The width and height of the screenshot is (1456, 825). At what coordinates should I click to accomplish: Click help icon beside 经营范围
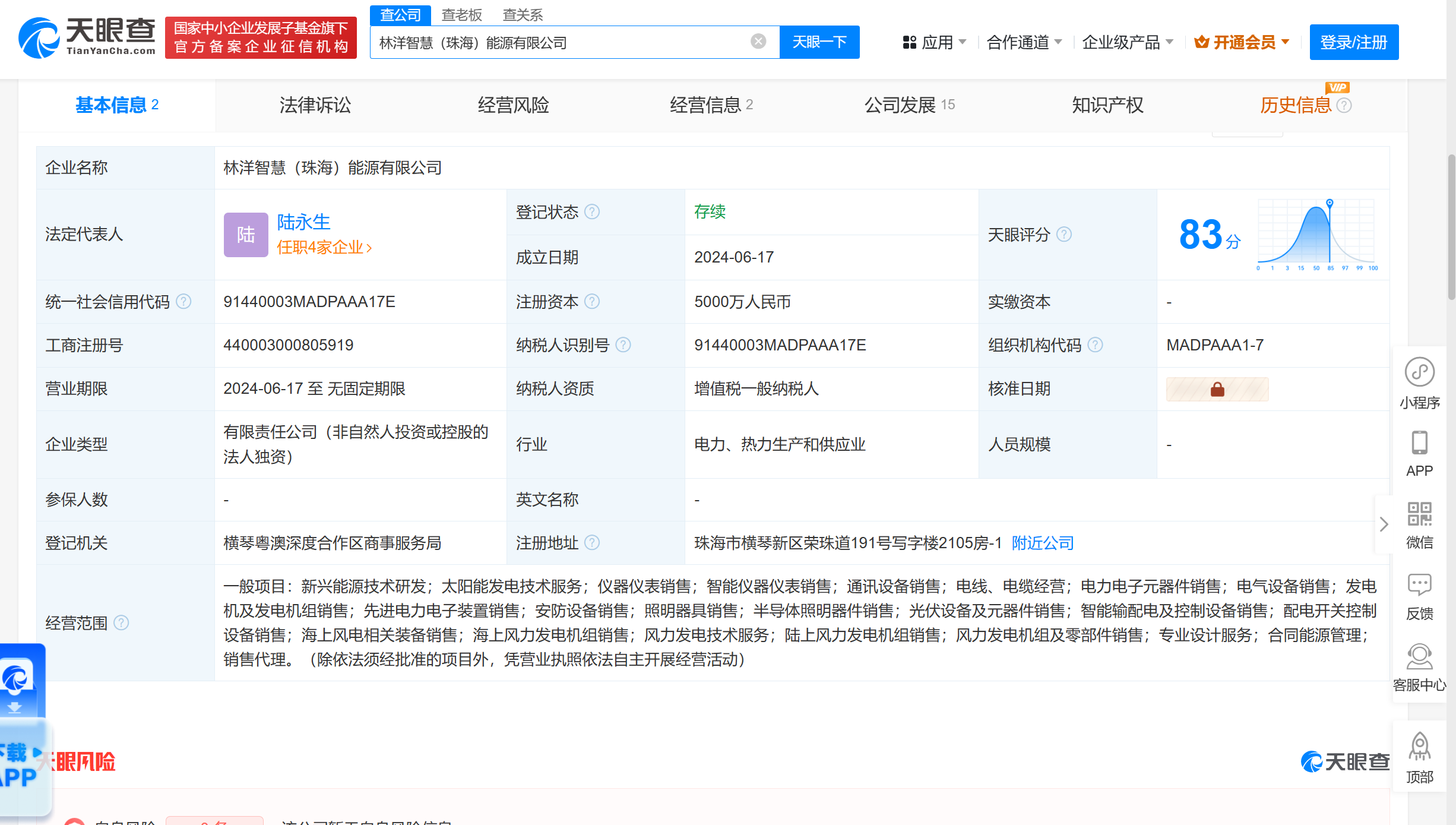[121, 623]
